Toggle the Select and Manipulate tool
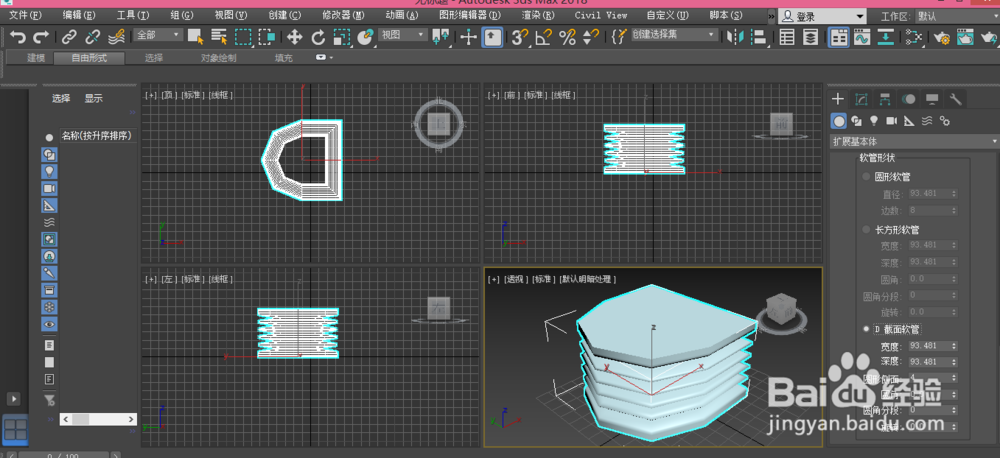Screen dimensions: 1000x458 (x=469, y=37)
